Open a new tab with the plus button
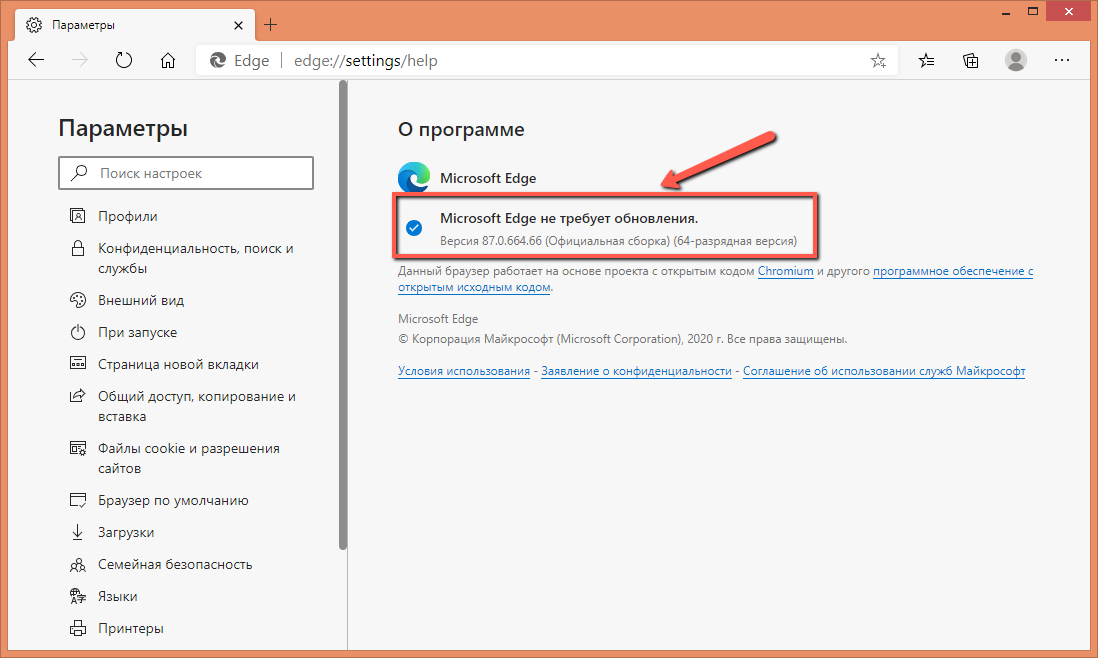1098x658 pixels. click(271, 25)
